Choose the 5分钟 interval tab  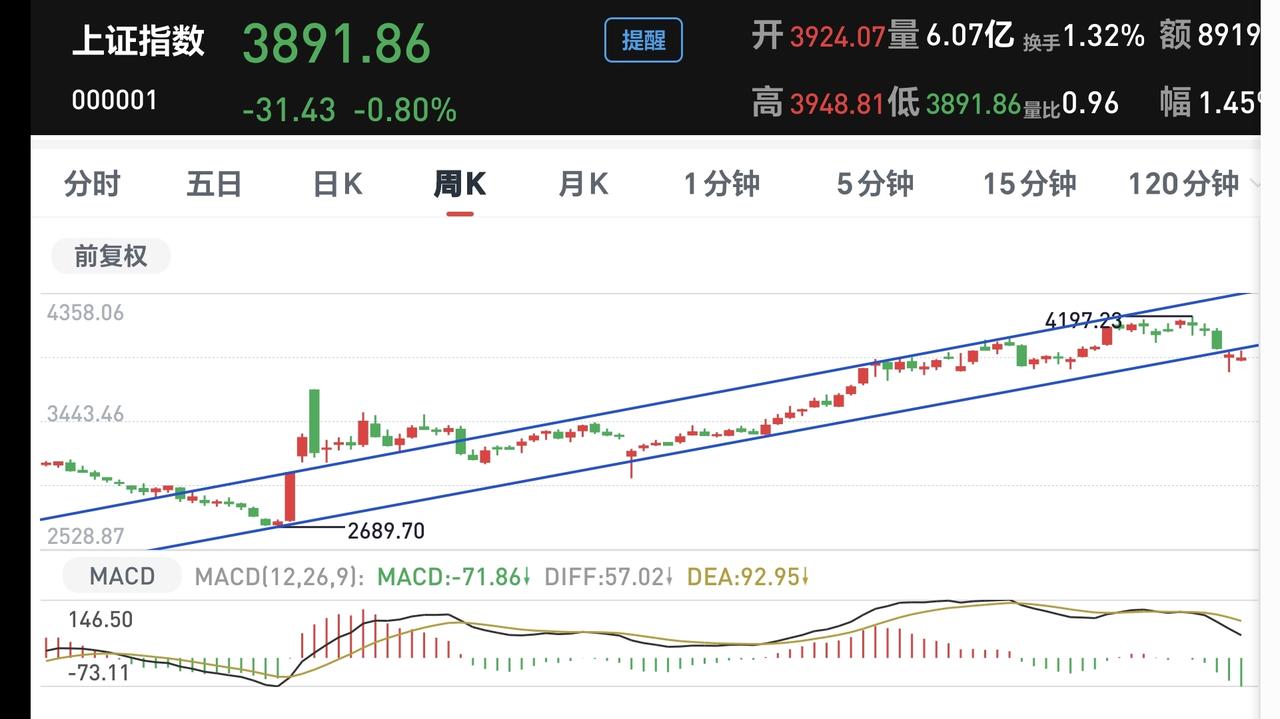click(x=875, y=184)
